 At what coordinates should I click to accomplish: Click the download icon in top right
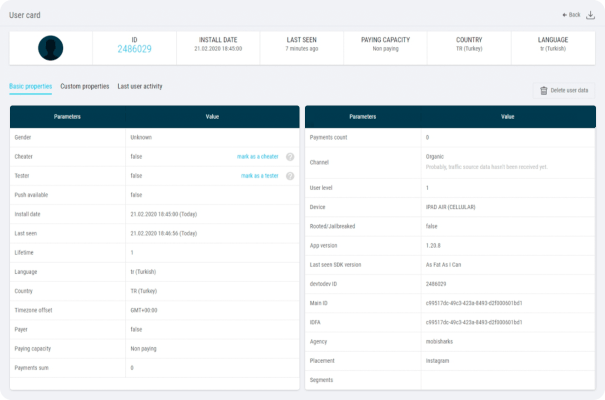590,15
